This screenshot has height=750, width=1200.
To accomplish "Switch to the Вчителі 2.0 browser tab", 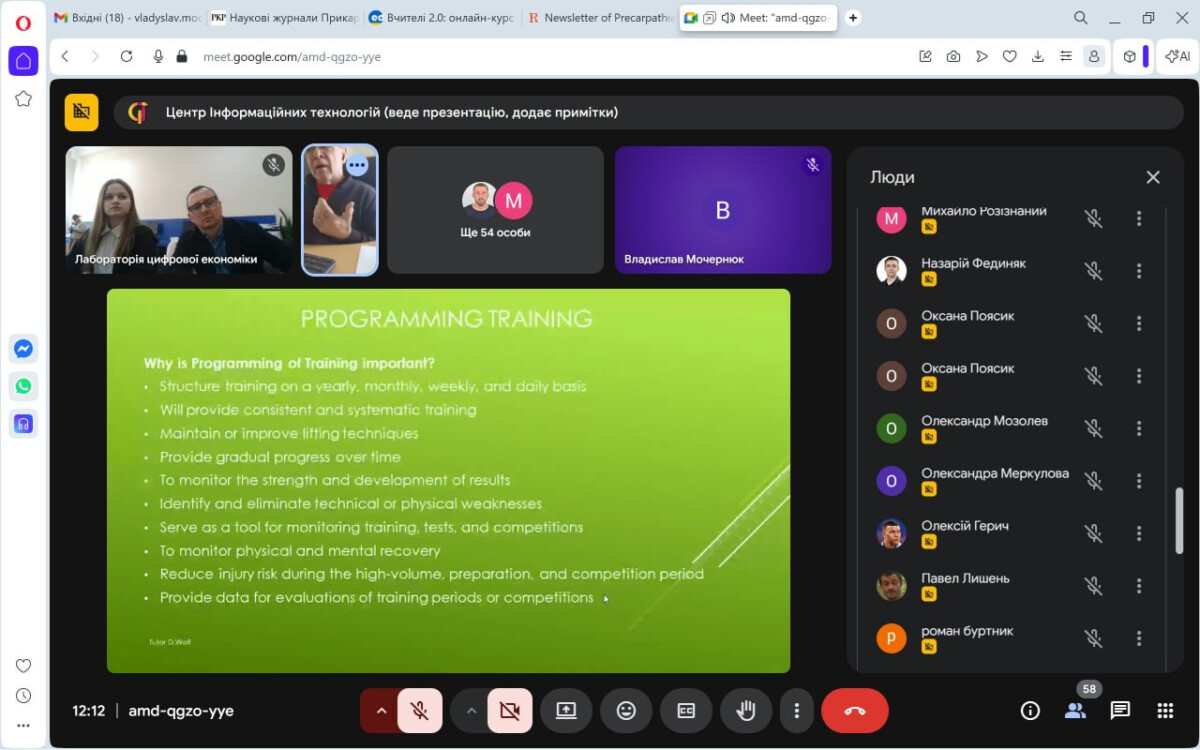I will [x=438, y=17].
